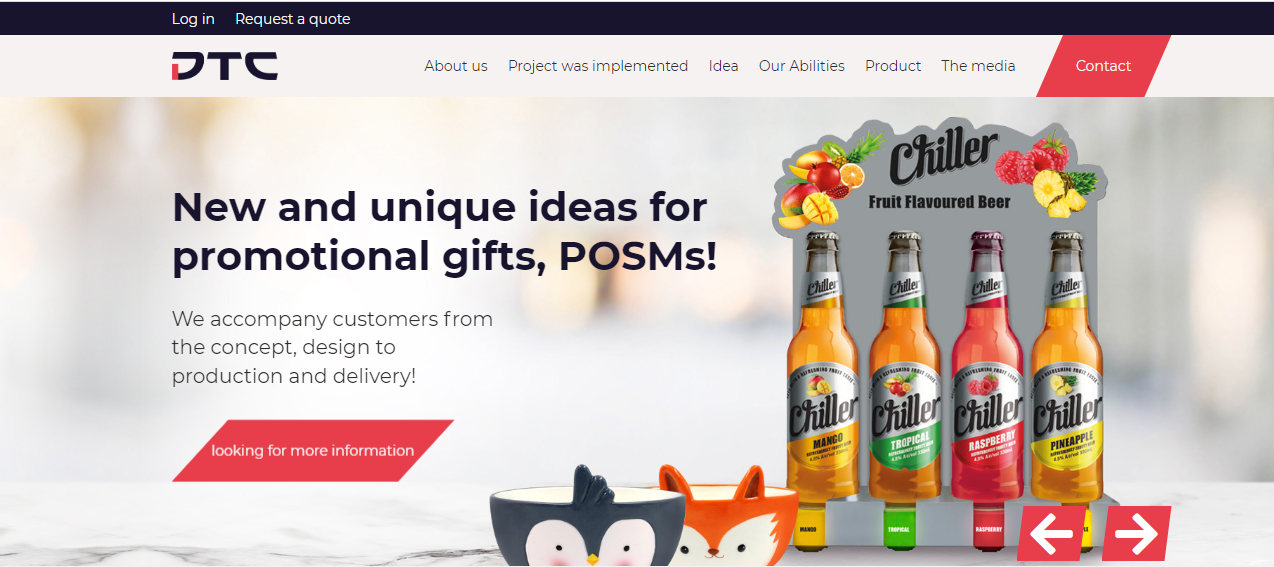Select the Idea menu item
The width and height of the screenshot is (1274, 567).
723,66
